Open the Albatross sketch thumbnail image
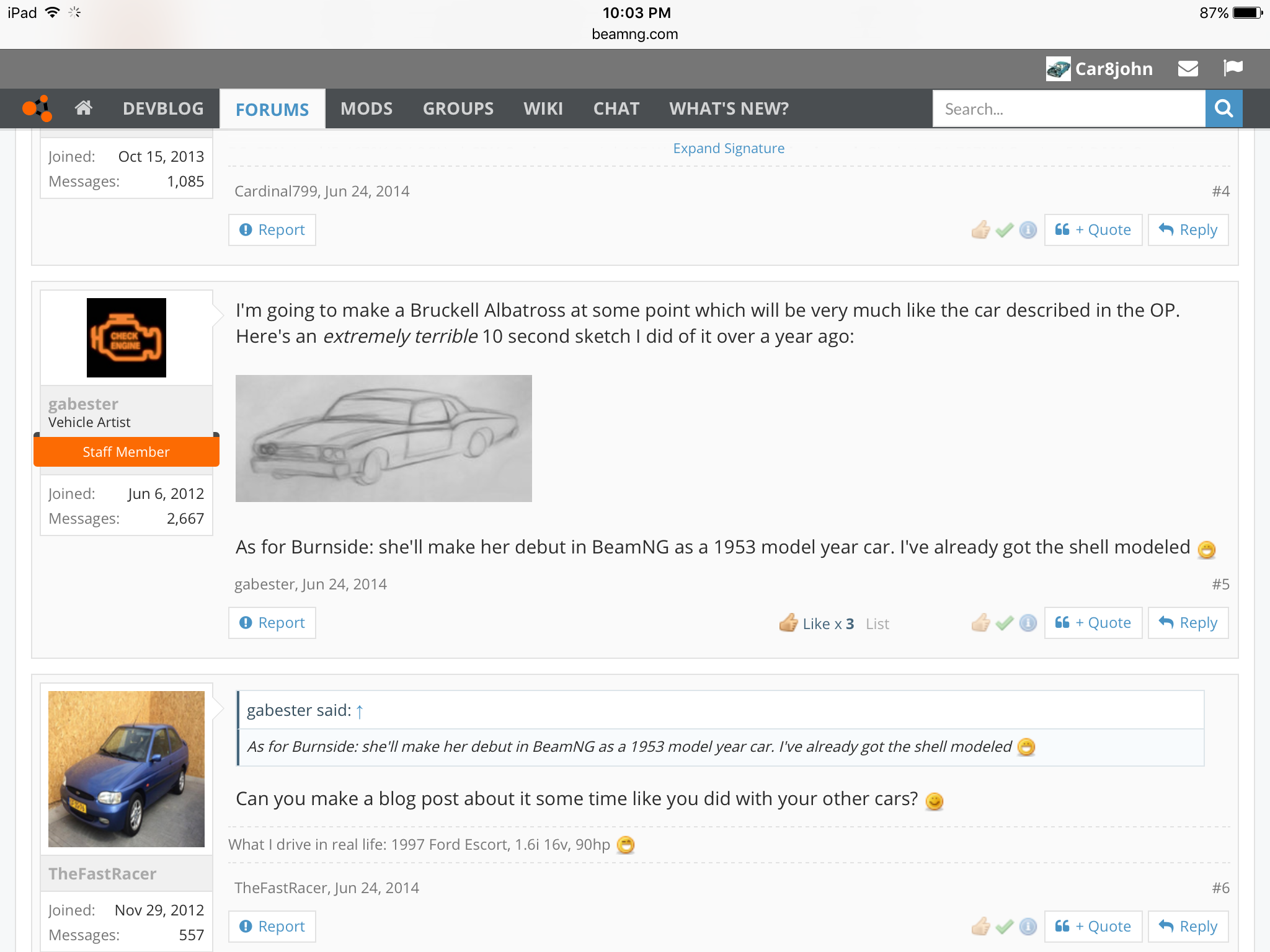The width and height of the screenshot is (1270, 952). point(384,438)
